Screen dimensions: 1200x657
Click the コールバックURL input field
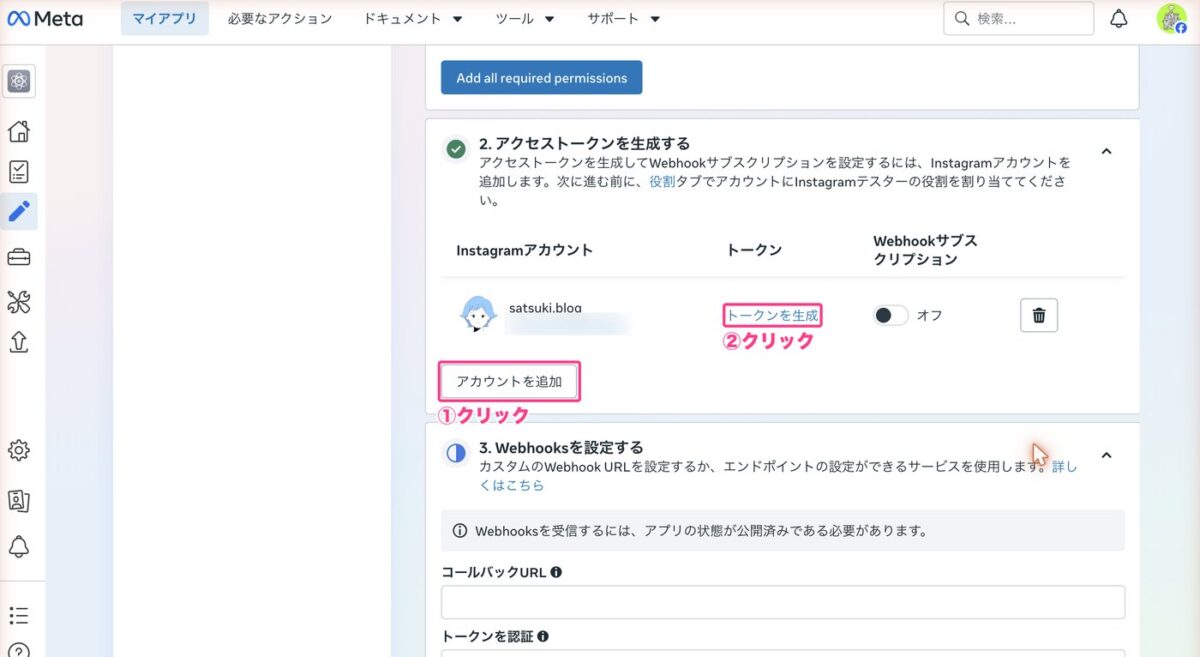[783, 602]
